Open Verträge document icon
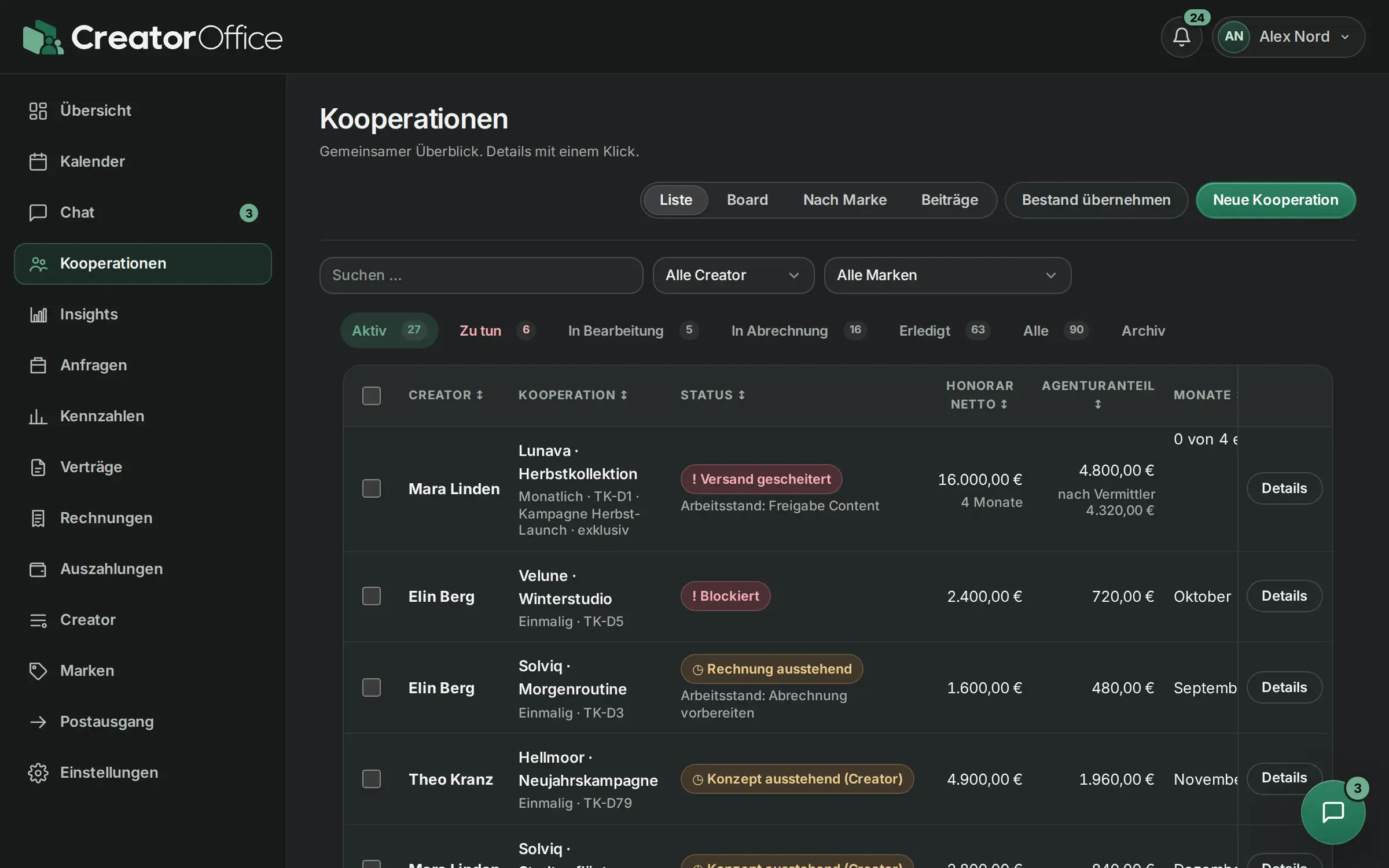This screenshot has height=868, width=1389. coord(38,467)
